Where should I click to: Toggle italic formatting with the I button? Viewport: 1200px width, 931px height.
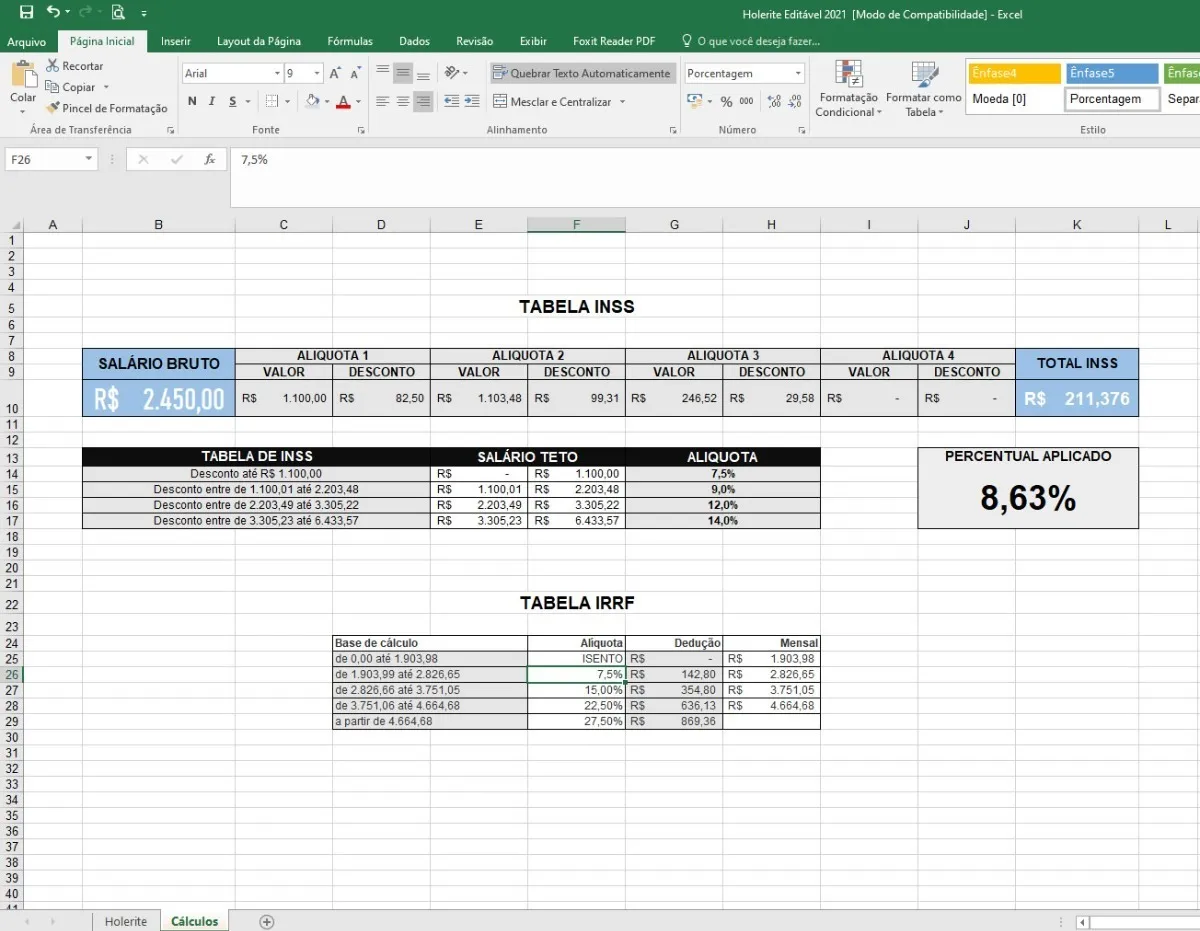pos(212,102)
